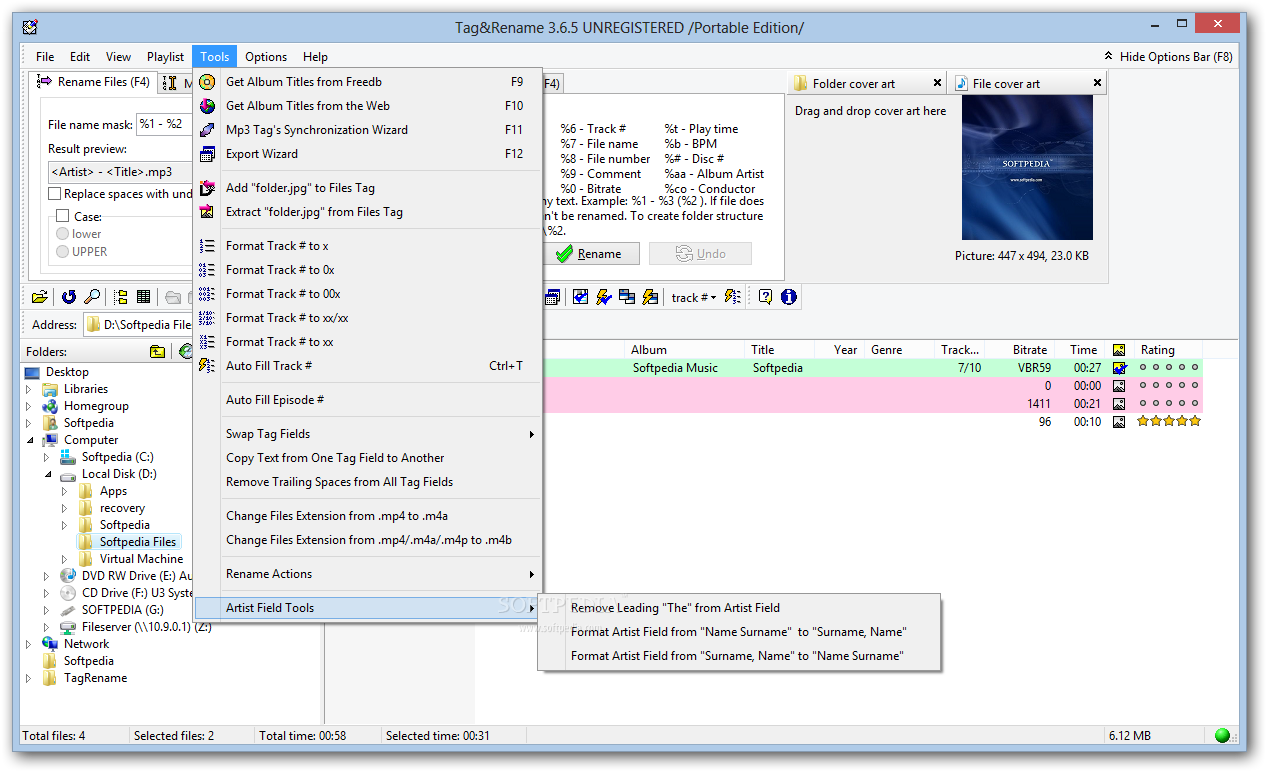Open the Swap Tag Fields submenu

point(367,434)
